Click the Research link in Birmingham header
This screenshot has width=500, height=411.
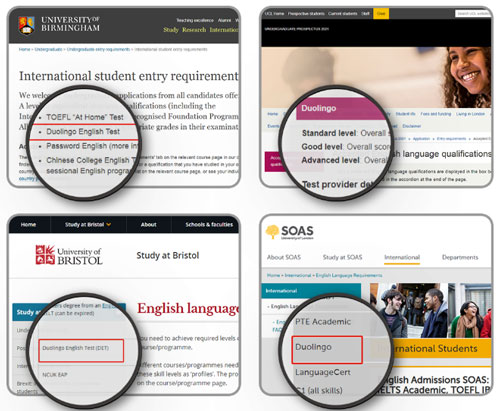coord(194,30)
